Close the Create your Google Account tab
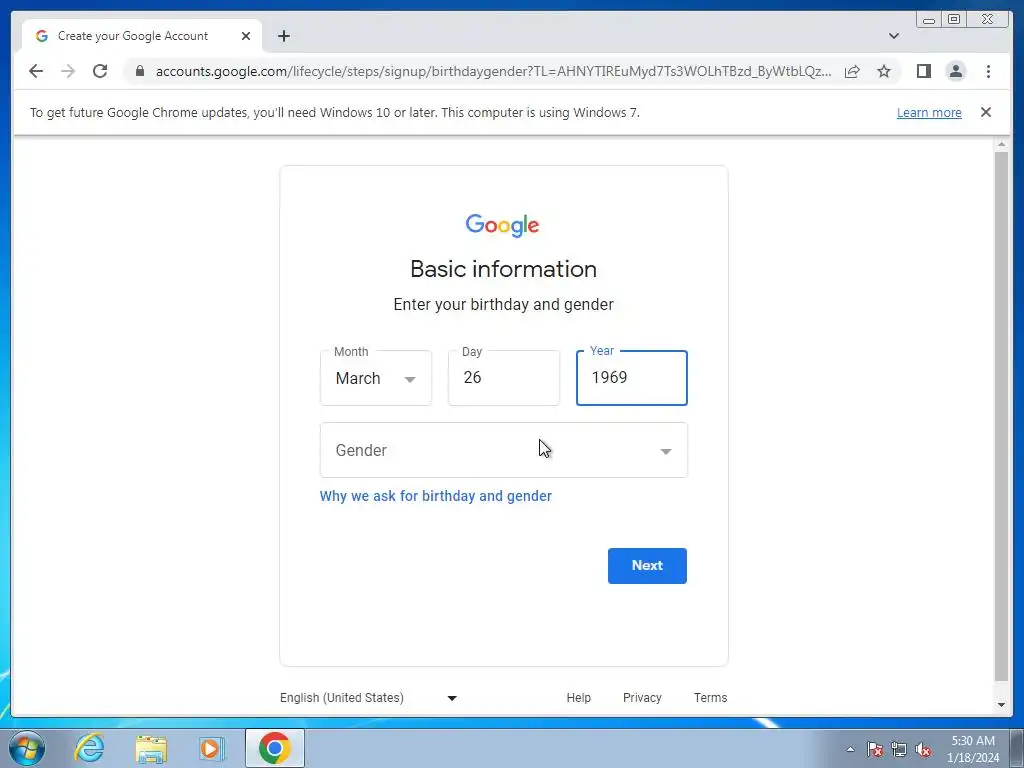Image resolution: width=1024 pixels, height=768 pixels. click(246, 36)
